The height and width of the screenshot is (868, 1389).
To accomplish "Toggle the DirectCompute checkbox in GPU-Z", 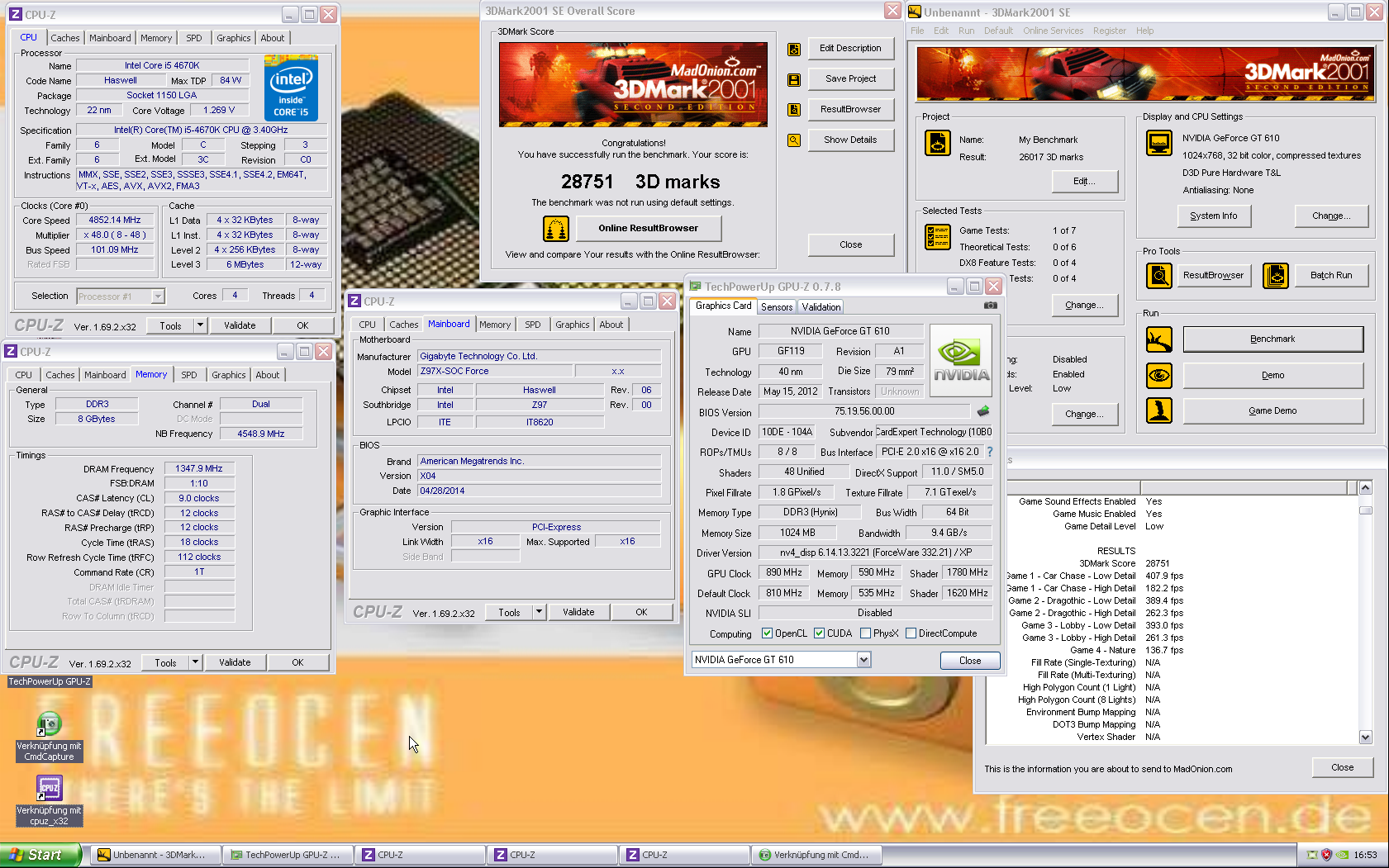I will point(911,633).
